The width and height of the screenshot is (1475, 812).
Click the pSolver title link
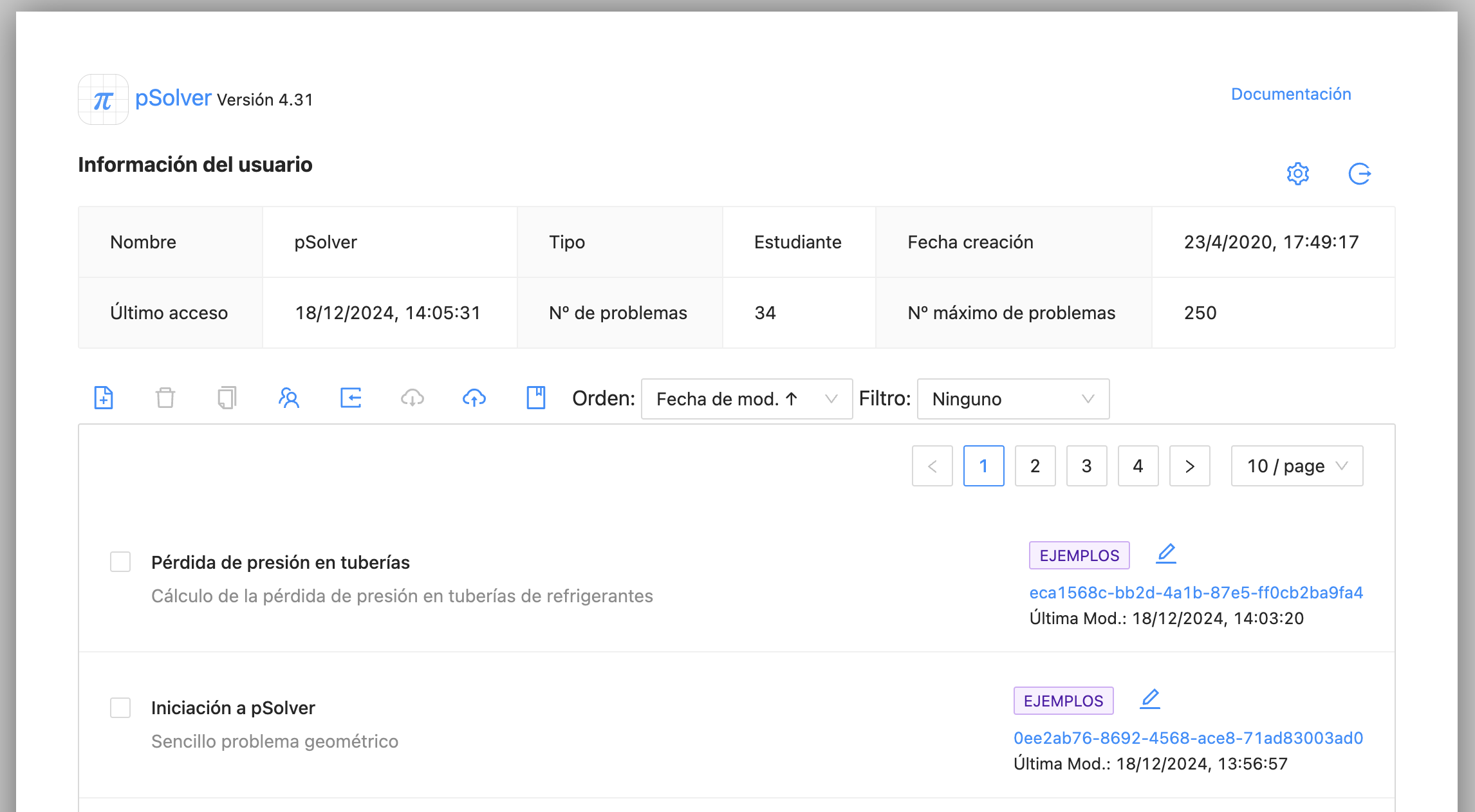click(x=173, y=98)
